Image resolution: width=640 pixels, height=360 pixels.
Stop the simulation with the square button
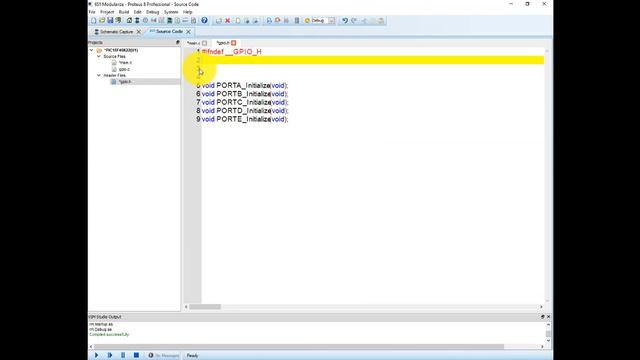pos(136,356)
